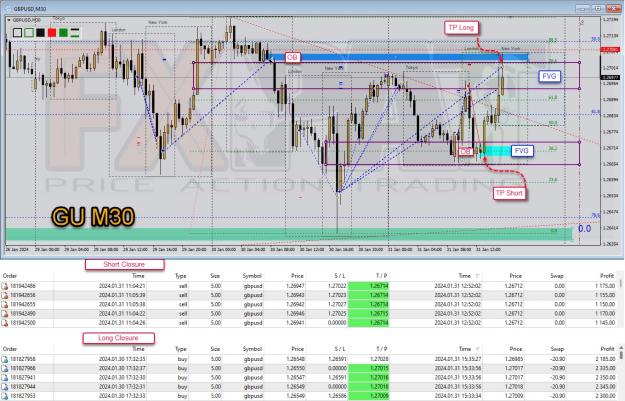Click the red current-price tag on price scale
The width and height of the screenshot is (625, 401).
(x=610, y=49)
